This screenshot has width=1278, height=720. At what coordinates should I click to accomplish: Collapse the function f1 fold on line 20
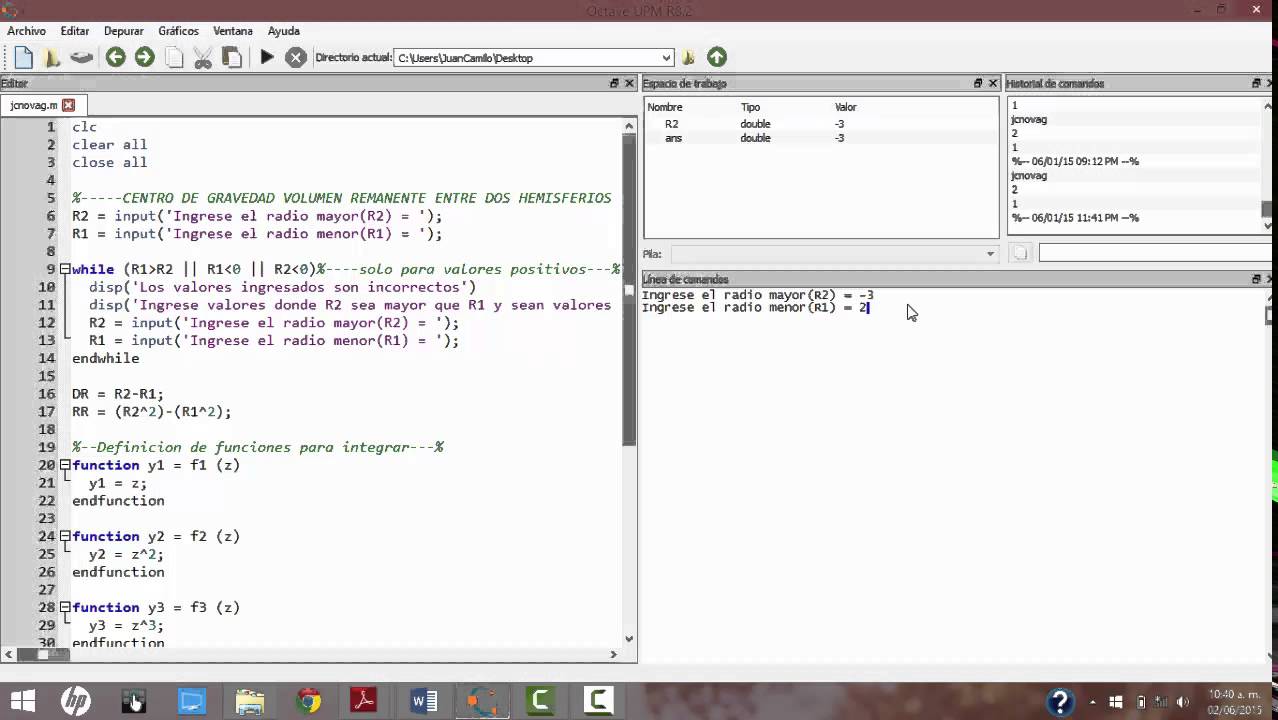tap(65, 465)
